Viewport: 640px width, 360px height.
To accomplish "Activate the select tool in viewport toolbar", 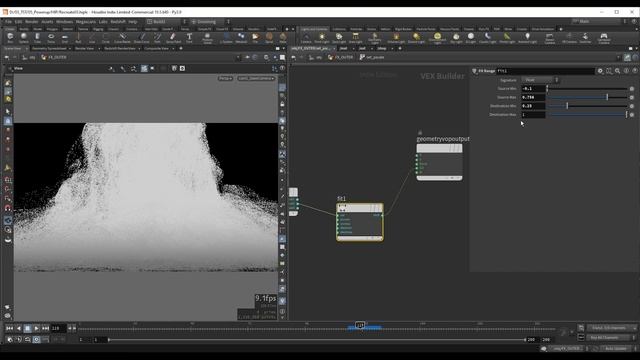I will tap(8, 111).
